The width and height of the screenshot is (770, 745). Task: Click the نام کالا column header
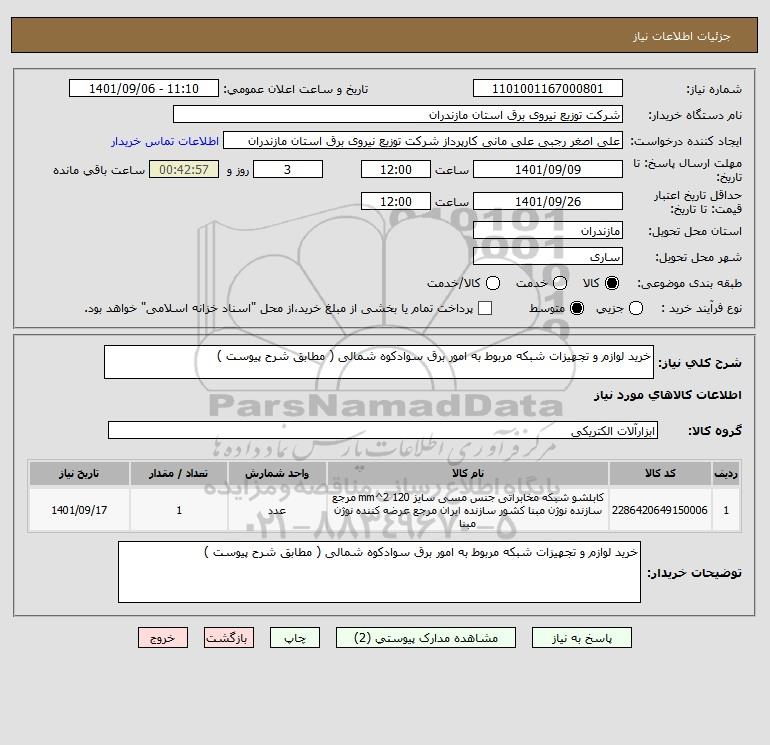[468, 473]
